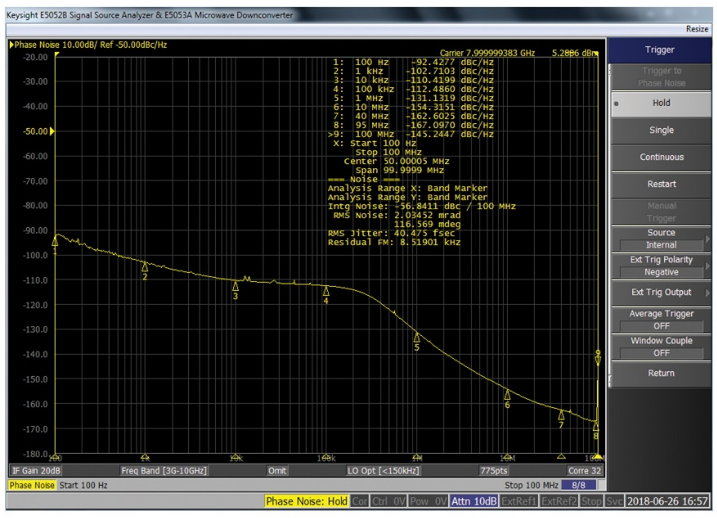Viewport: 717px width, 518px height.
Task: Click the 8/8 sweep progress indicator
Action: tap(578, 485)
